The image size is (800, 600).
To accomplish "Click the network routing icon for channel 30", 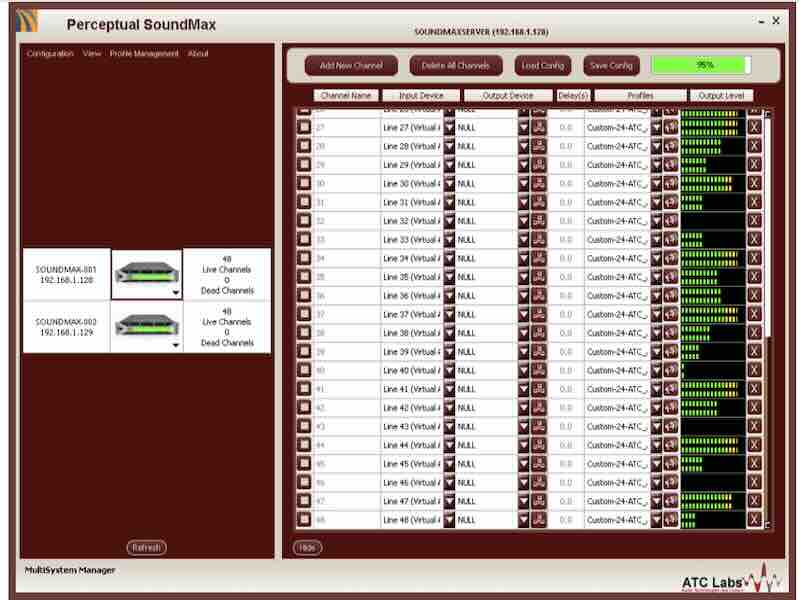I will (539, 184).
